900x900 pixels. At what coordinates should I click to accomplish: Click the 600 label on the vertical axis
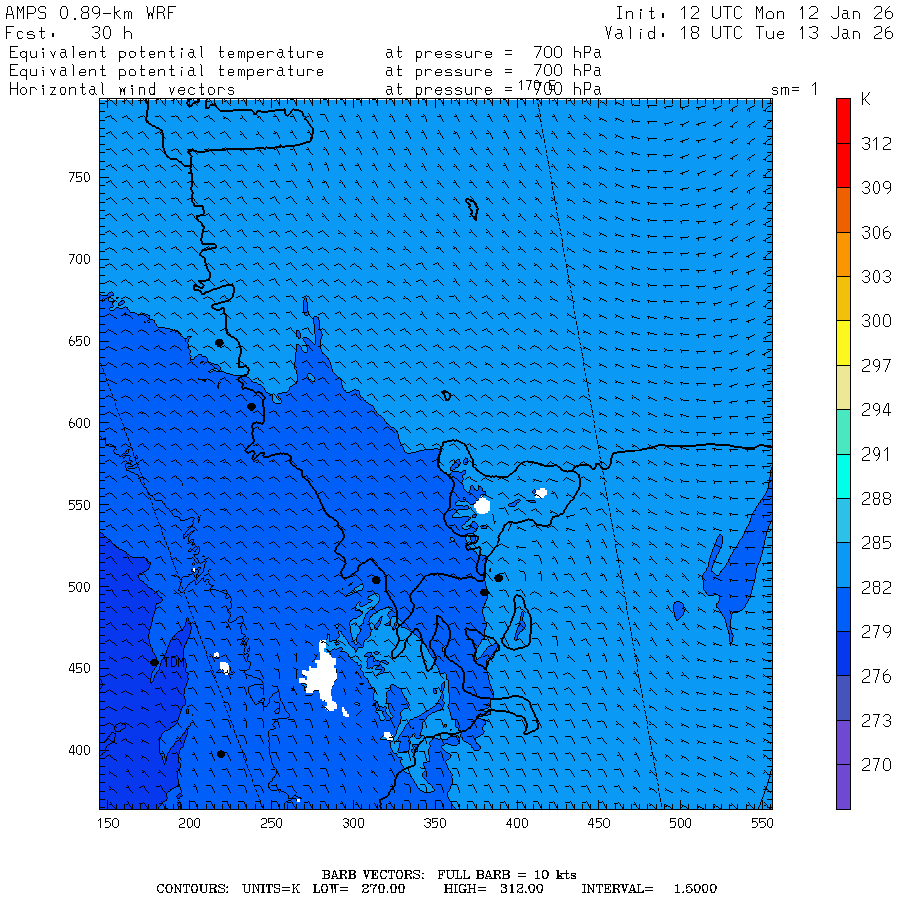point(79,424)
